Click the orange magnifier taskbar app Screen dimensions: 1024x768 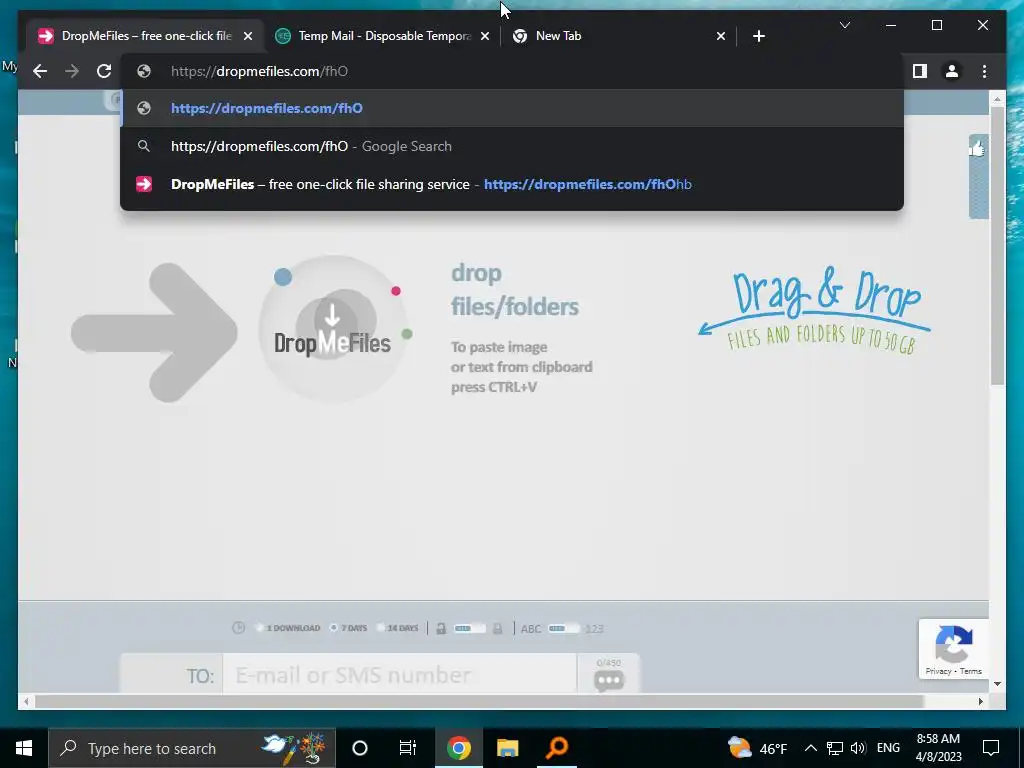[x=556, y=748]
